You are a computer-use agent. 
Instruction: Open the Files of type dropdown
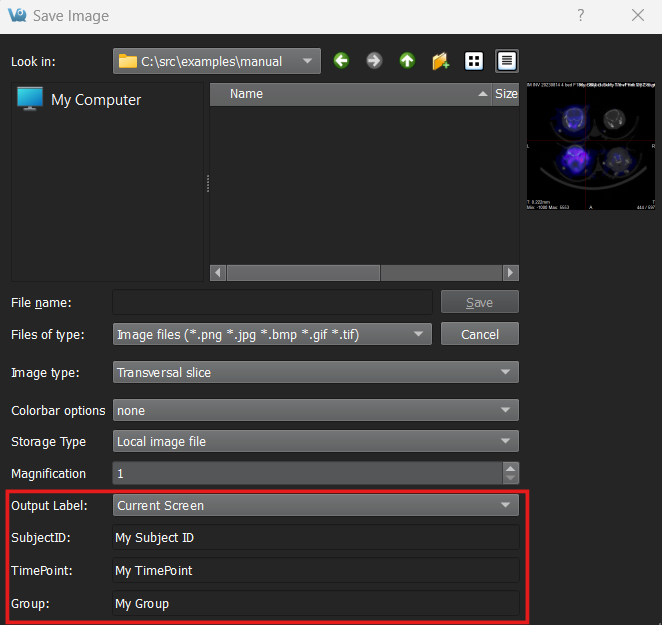272,335
